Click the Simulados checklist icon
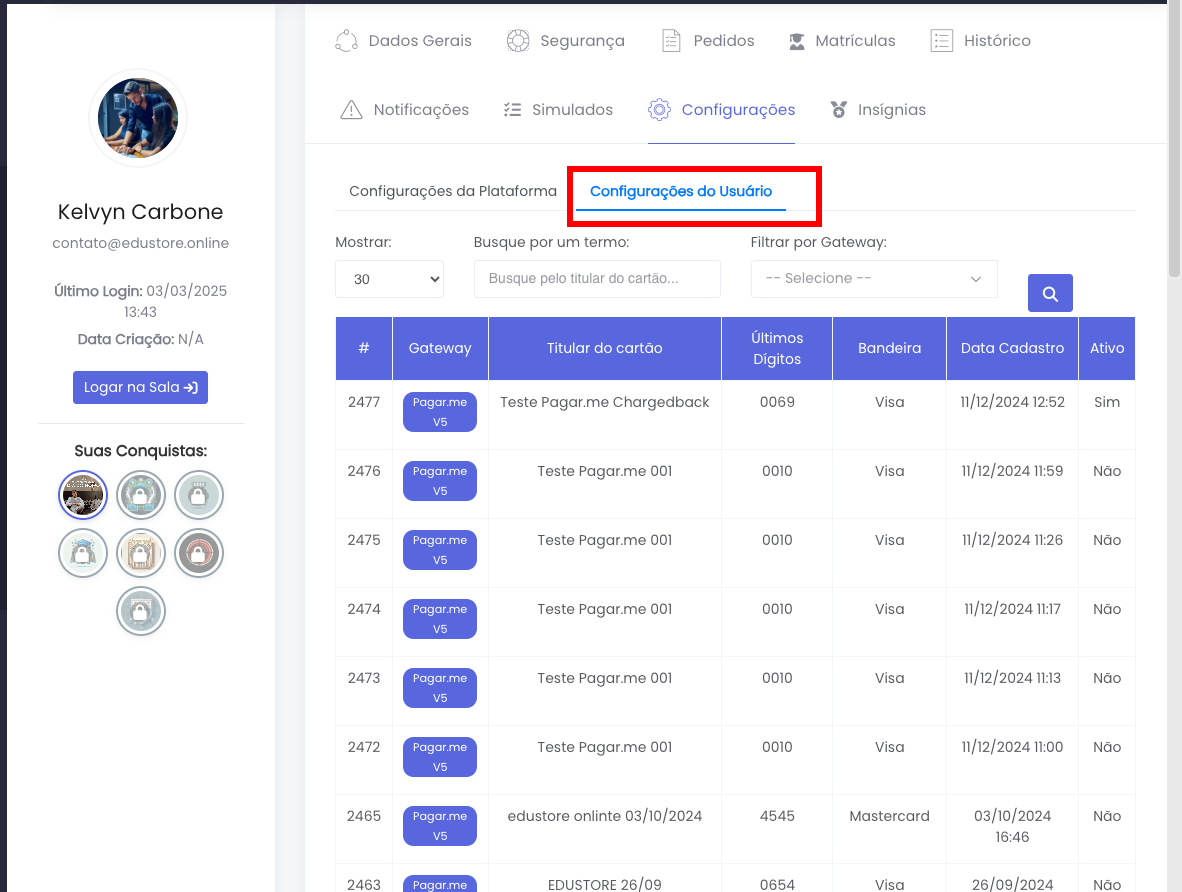This screenshot has width=1182, height=892. tap(512, 110)
